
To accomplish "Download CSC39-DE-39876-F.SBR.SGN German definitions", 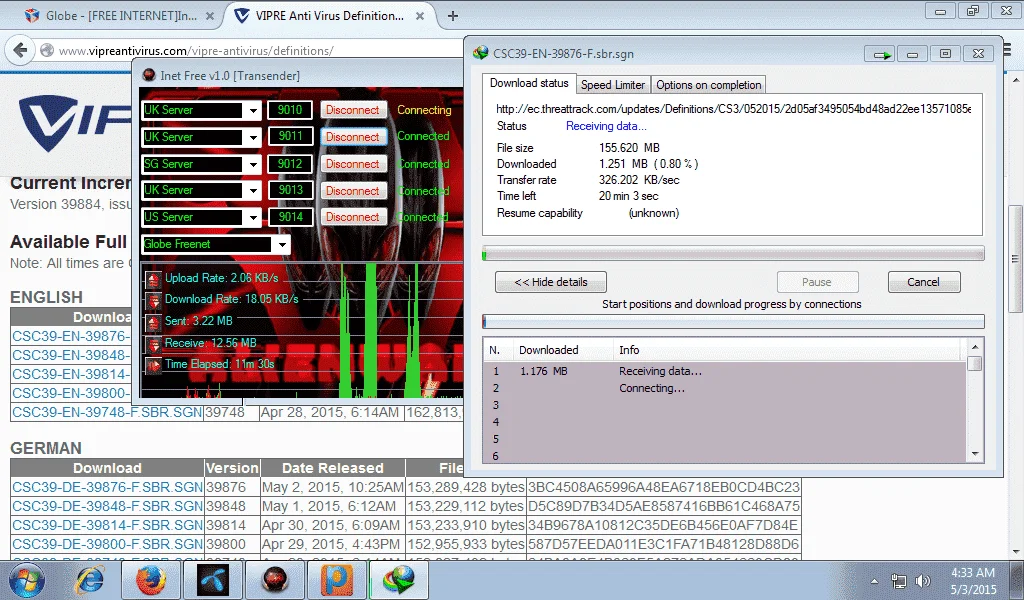I will click(x=107, y=487).
